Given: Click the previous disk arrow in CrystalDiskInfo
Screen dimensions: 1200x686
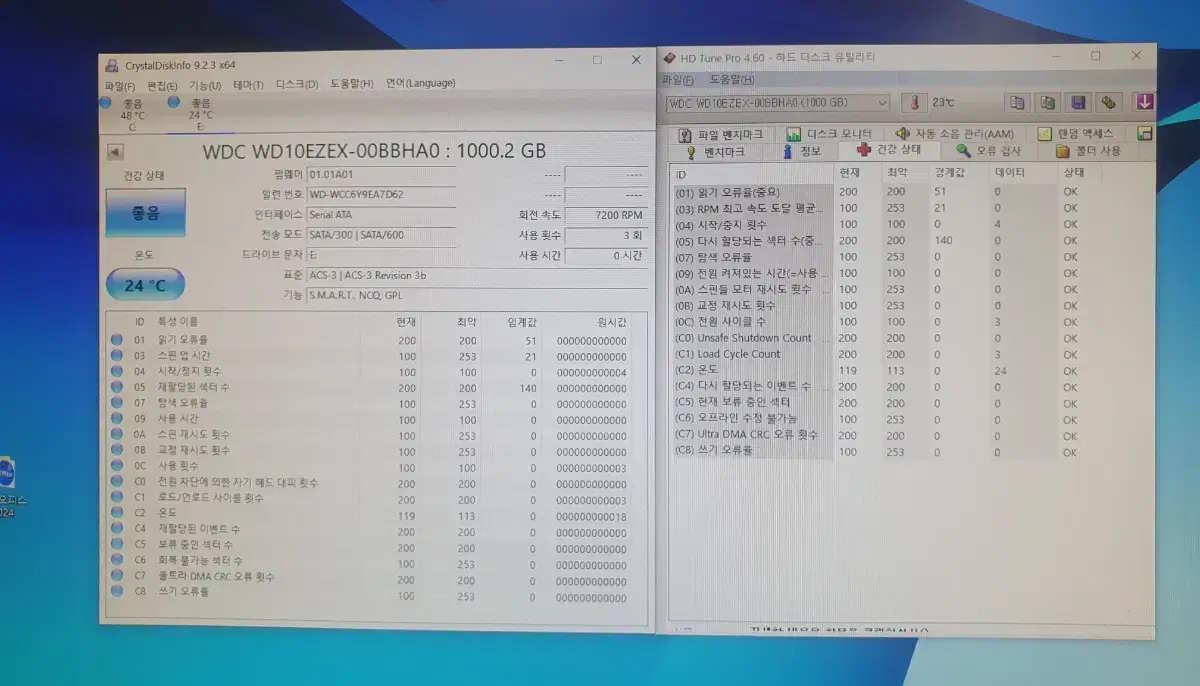Looking at the screenshot, I should (x=115, y=152).
